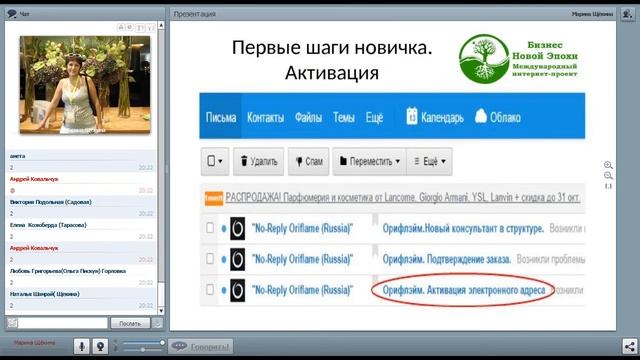Viewport: 640px width, 360px height.
Task: Open the РАСПРОДАЖА perfume ad link
Action: tap(402, 198)
